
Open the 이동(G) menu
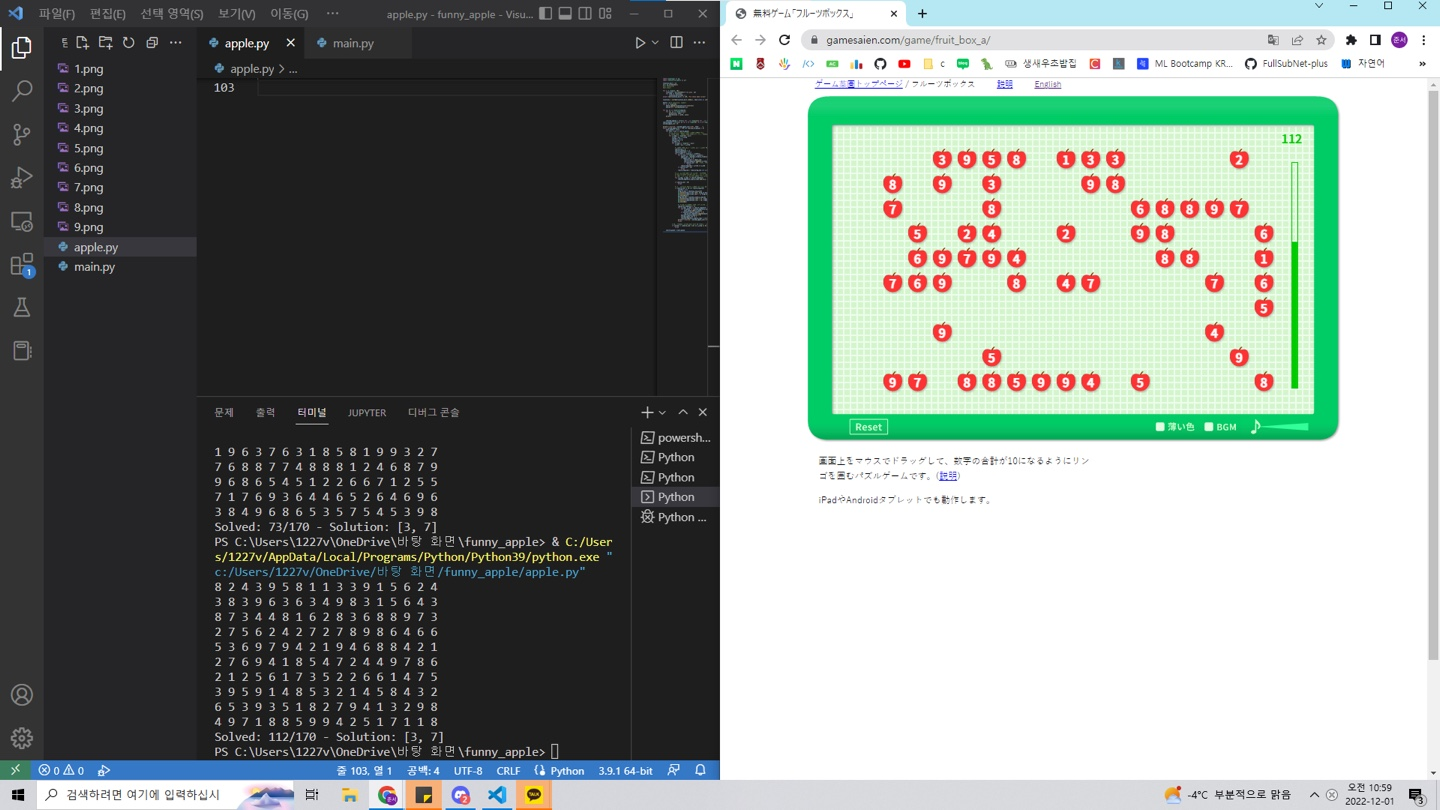pyautogui.click(x=289, y=14)
